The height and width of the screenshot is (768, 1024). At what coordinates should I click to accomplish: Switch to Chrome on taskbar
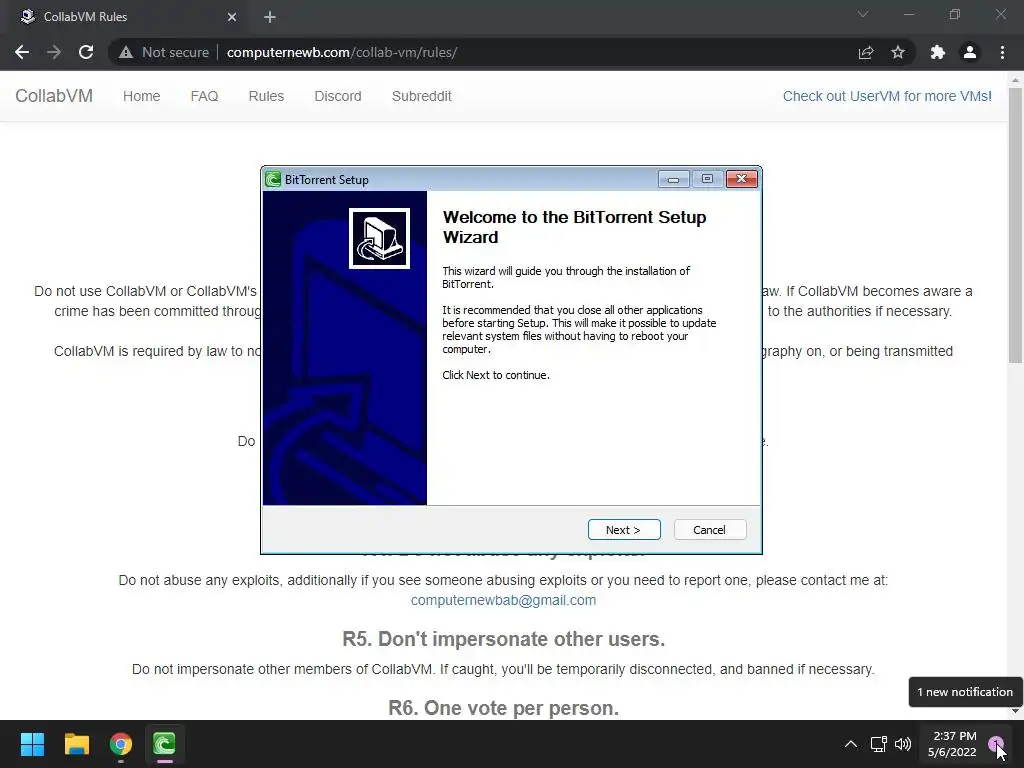[121, 744]
